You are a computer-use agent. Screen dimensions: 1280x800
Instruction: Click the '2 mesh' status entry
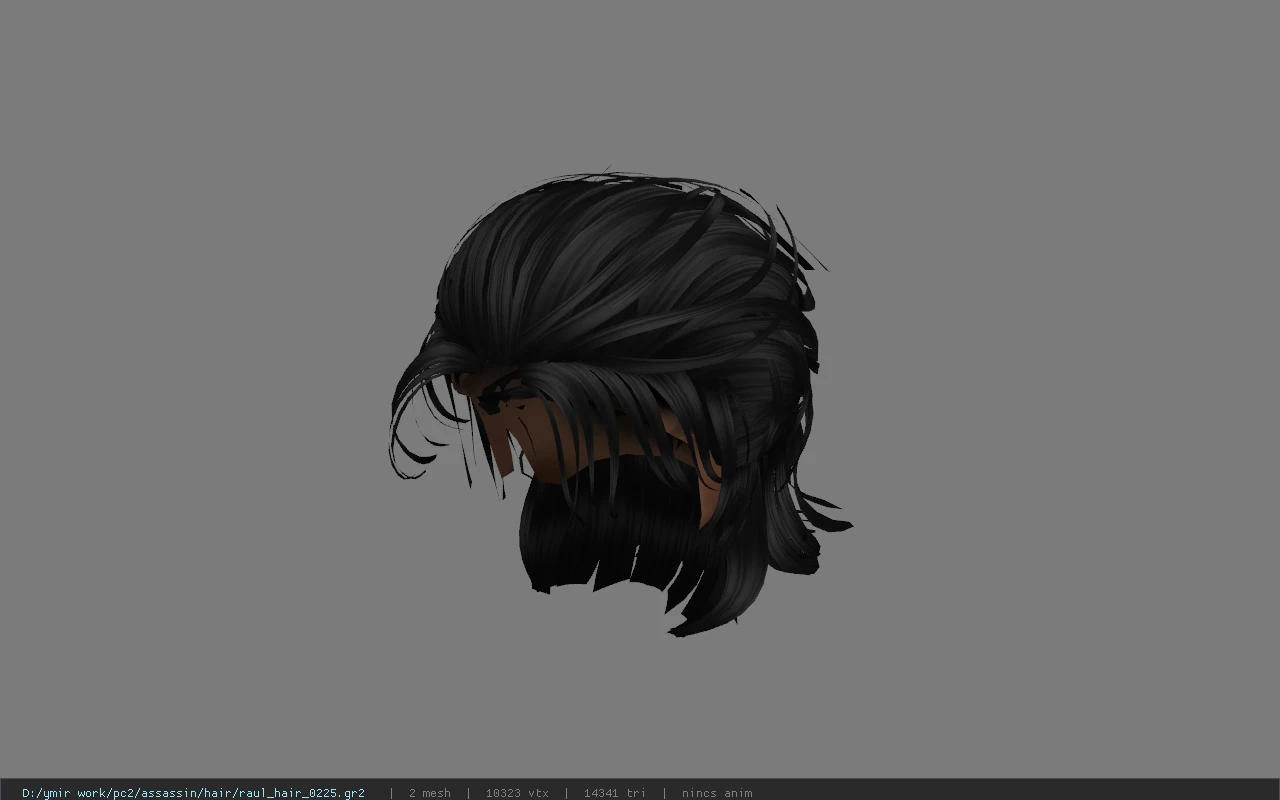pyautogui.click(x=430, y=793)
